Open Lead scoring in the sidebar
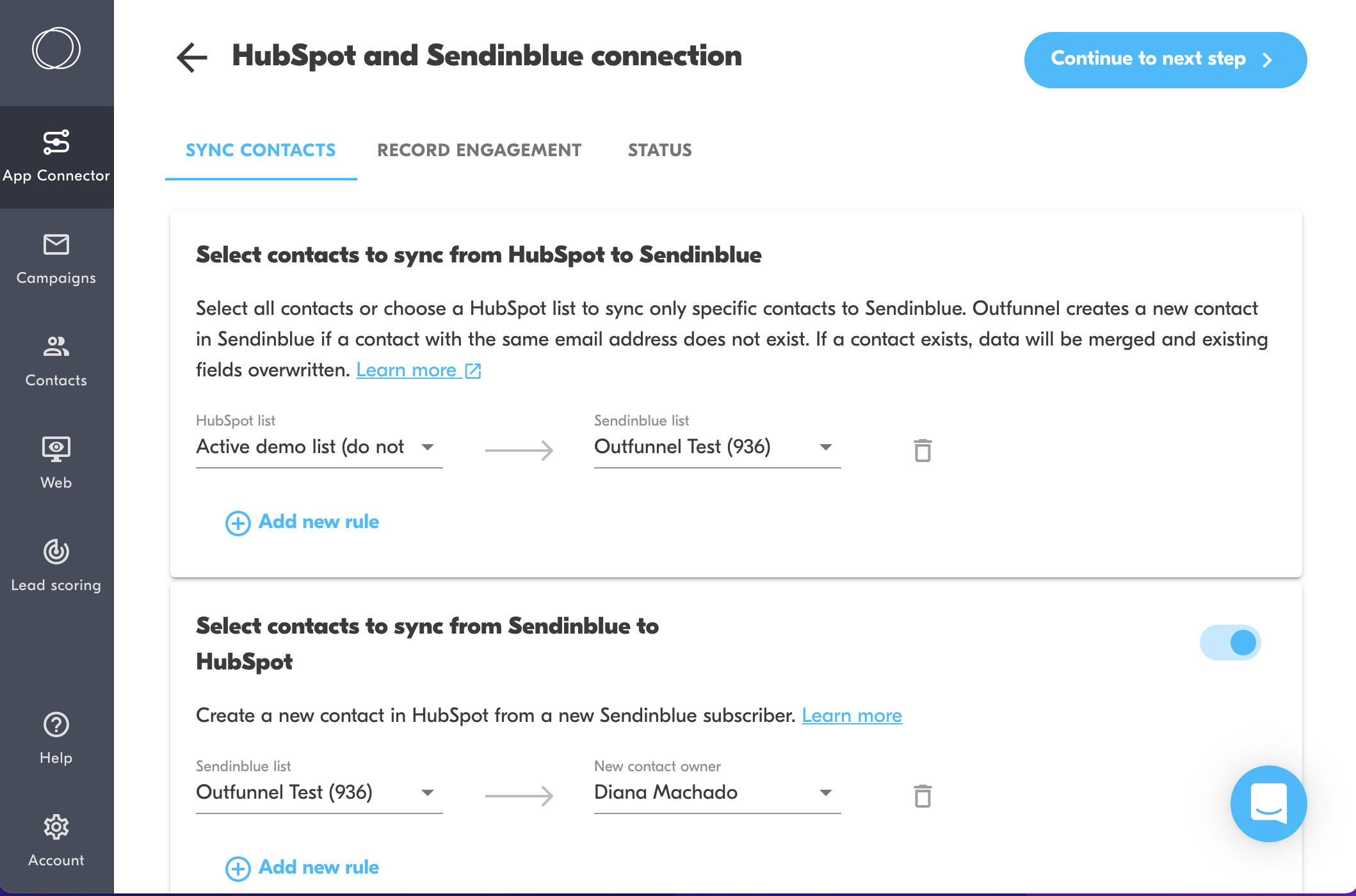1356x896 pixels. (x=56, y=566)
